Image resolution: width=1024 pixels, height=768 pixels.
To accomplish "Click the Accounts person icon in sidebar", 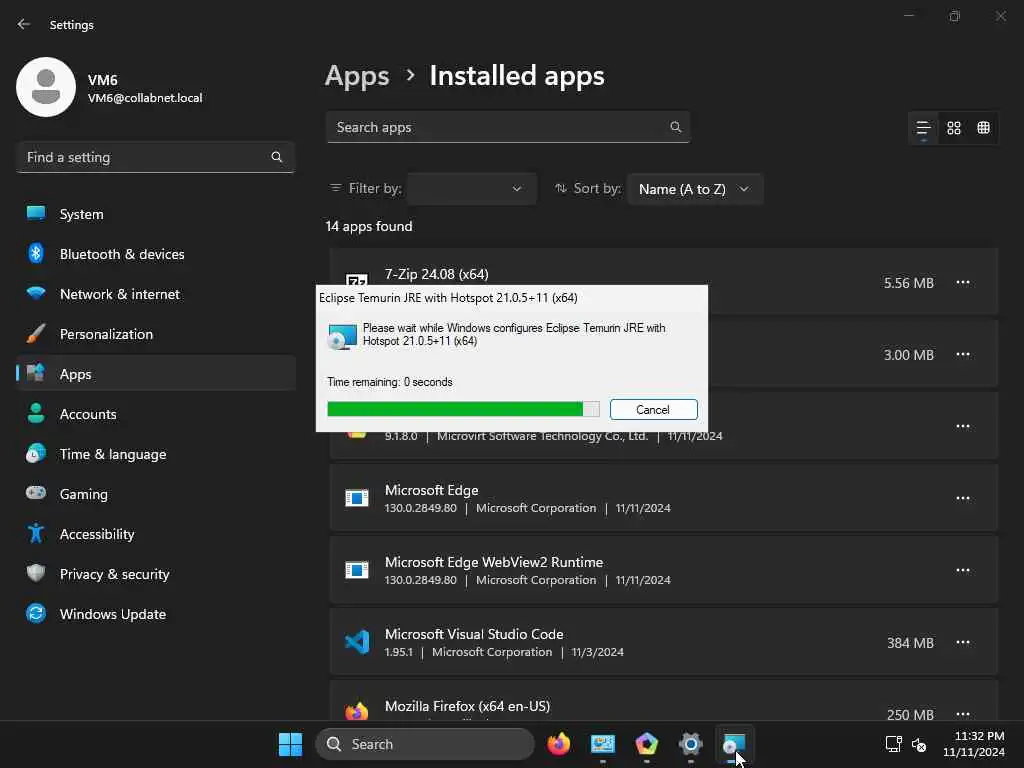I will point(36,413).
